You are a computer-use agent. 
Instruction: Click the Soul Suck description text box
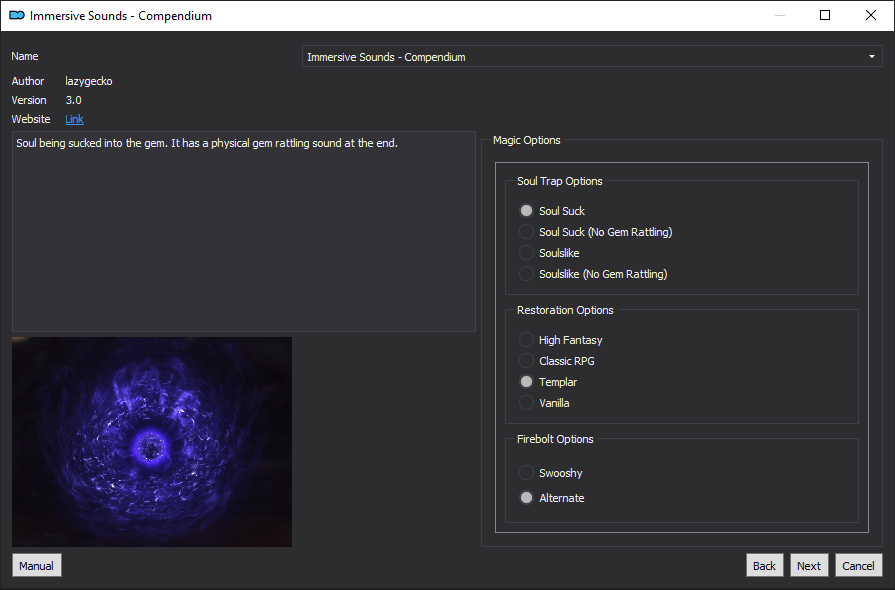[243, 231]
